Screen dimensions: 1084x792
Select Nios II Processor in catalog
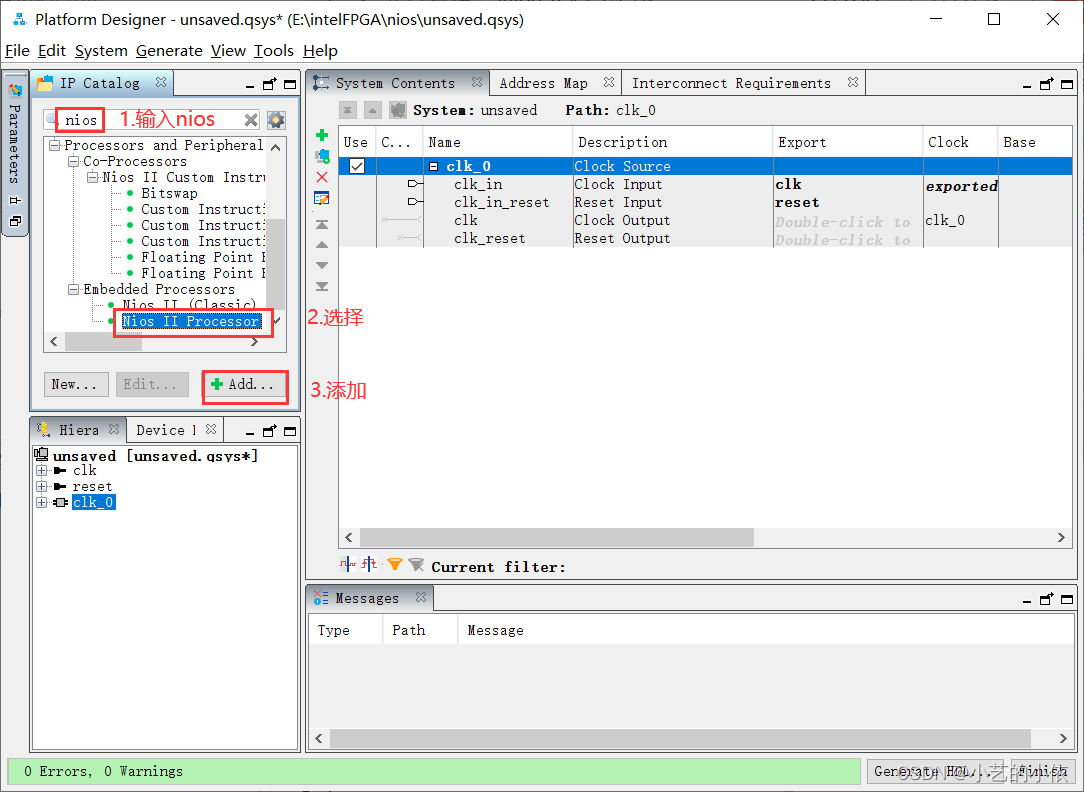191,321
